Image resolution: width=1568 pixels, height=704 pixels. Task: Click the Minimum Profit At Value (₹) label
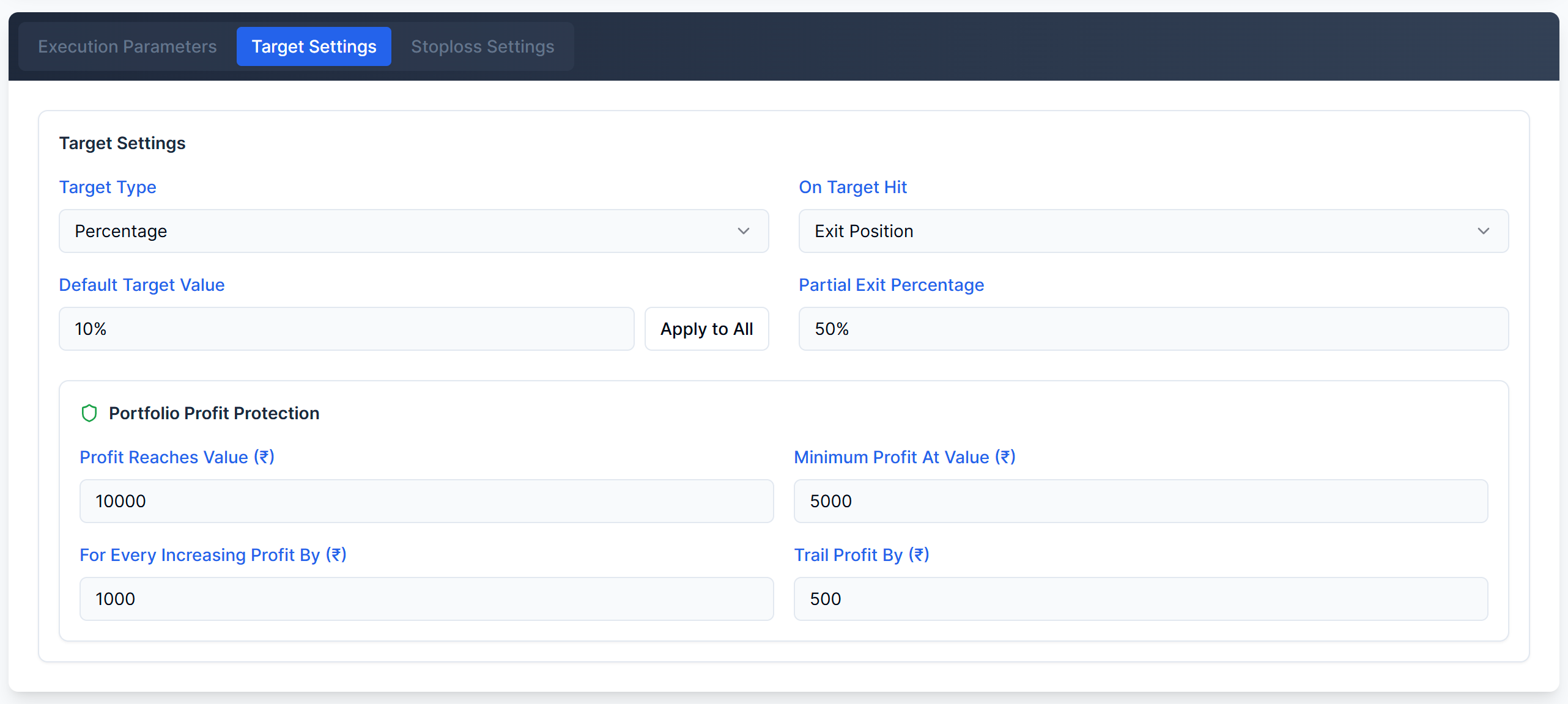point(905,457)
